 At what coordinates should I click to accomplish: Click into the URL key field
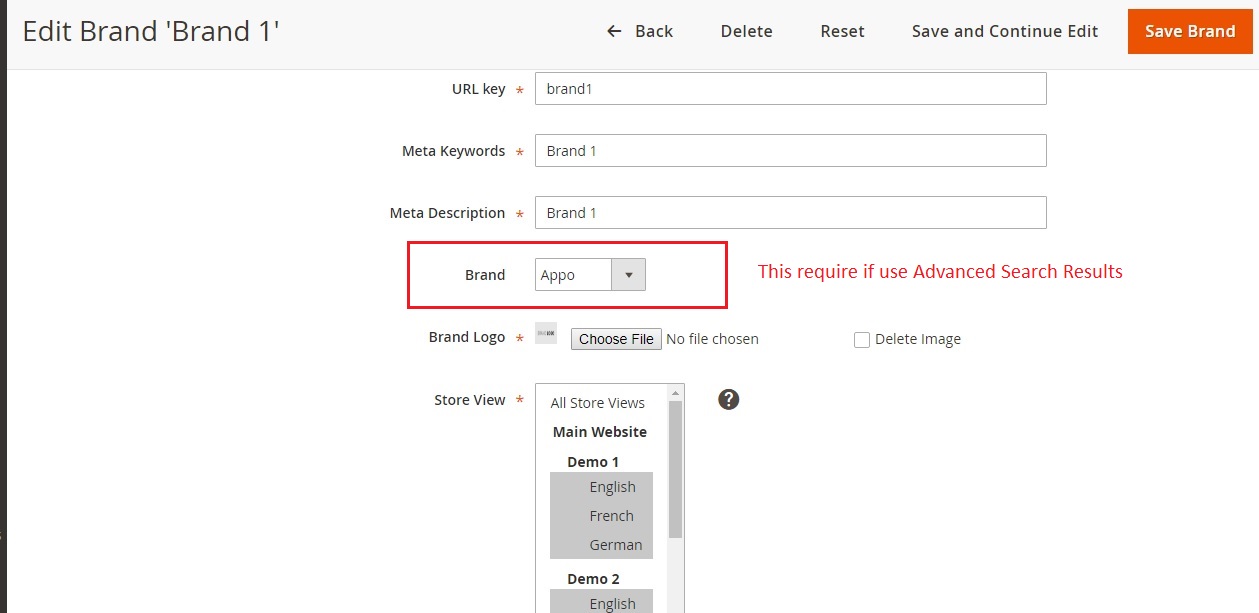[x=790, y=89]
